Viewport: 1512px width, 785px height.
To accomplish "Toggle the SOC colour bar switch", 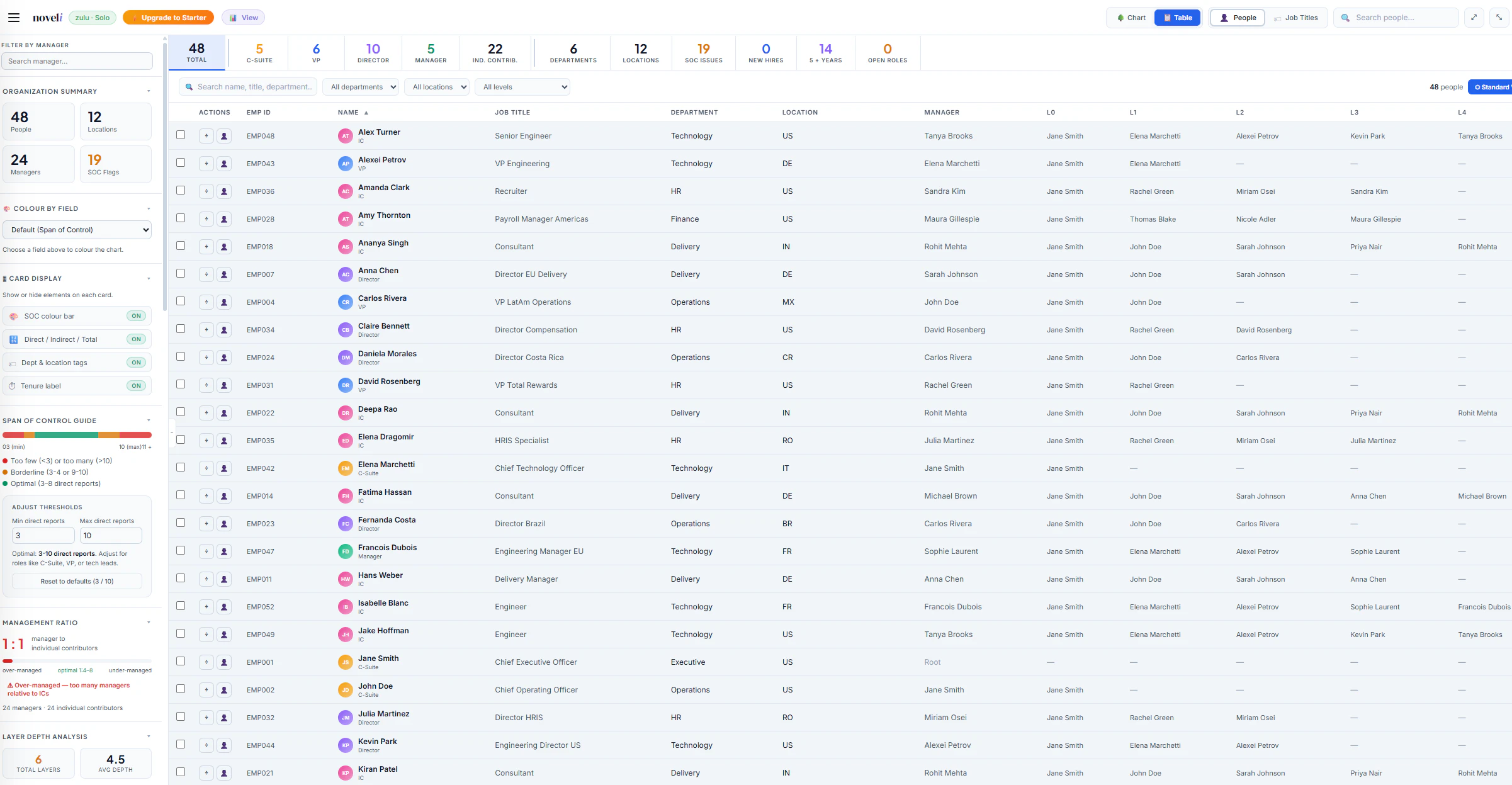I will (136, 316).
